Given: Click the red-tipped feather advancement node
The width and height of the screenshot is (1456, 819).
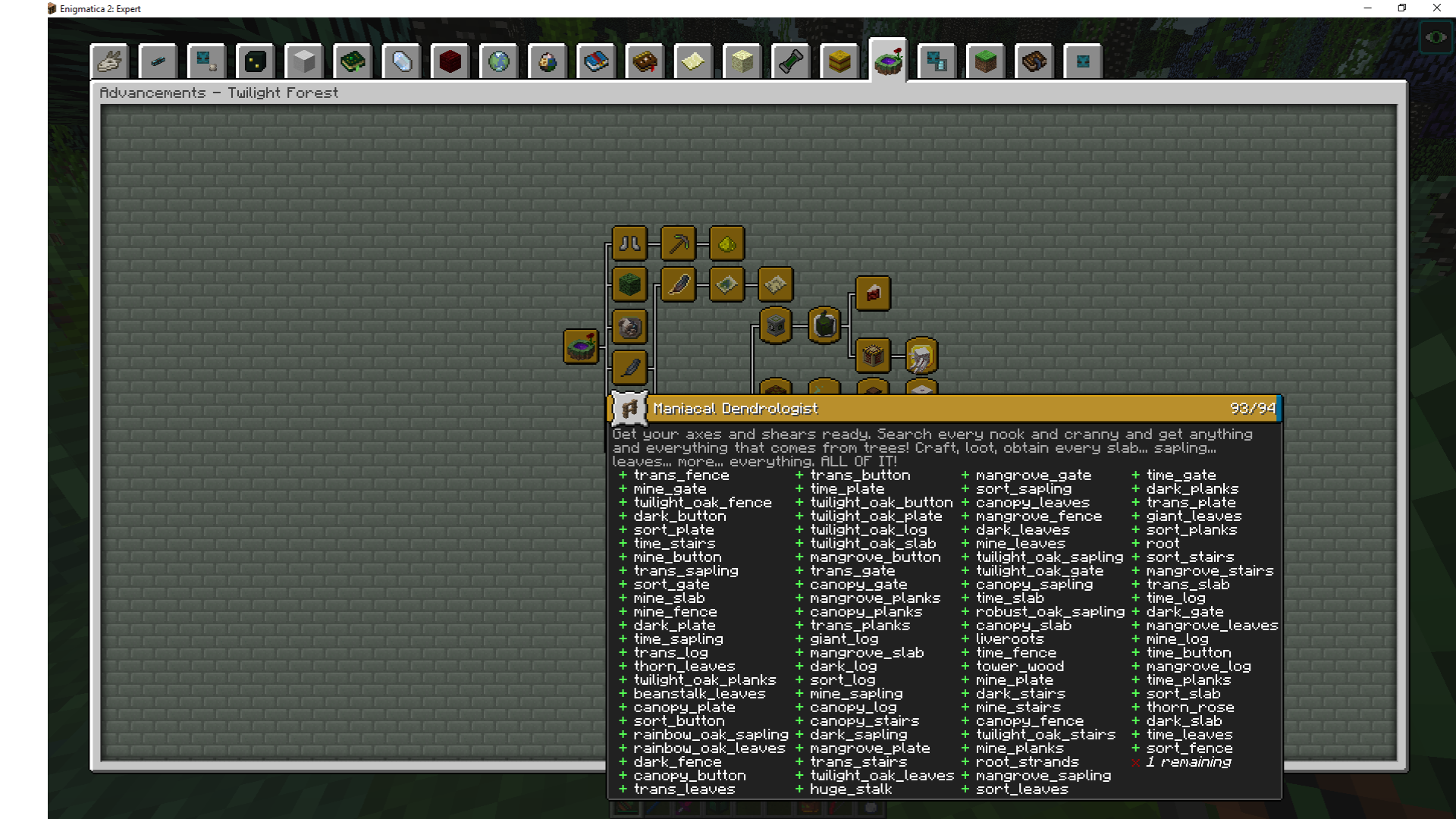Looking at the screenshot, I should coord(678,285).
